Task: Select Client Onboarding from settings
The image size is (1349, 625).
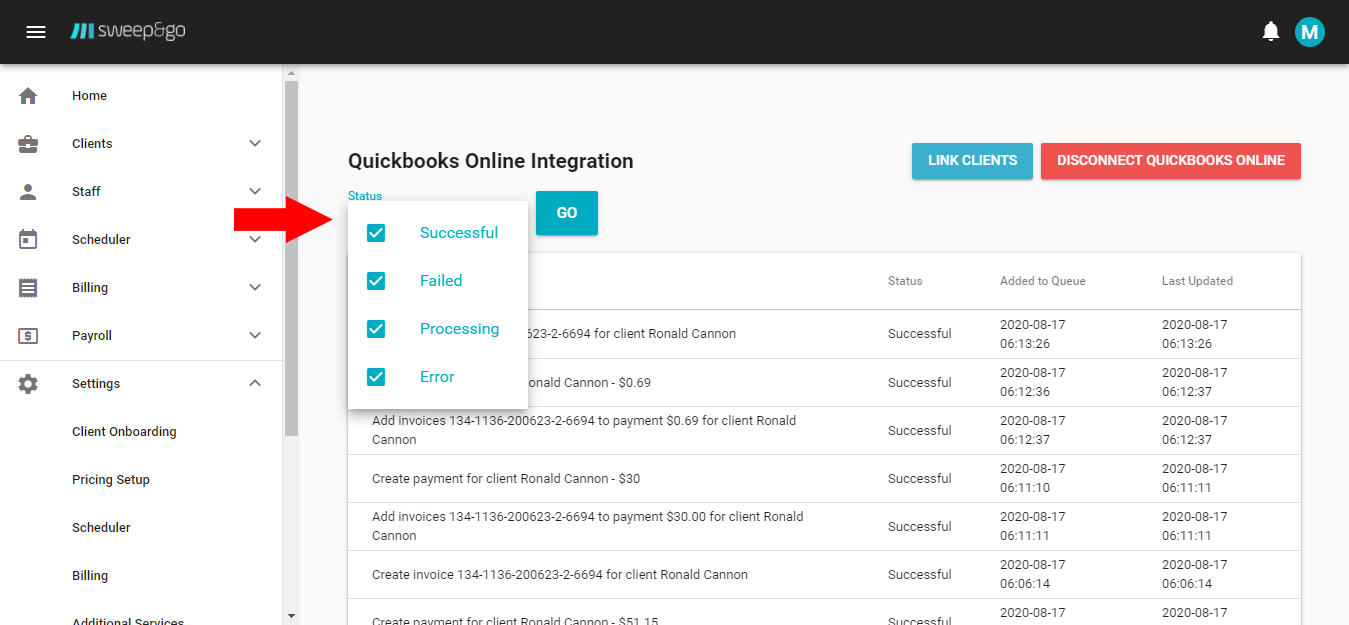Action: (123, 431)
